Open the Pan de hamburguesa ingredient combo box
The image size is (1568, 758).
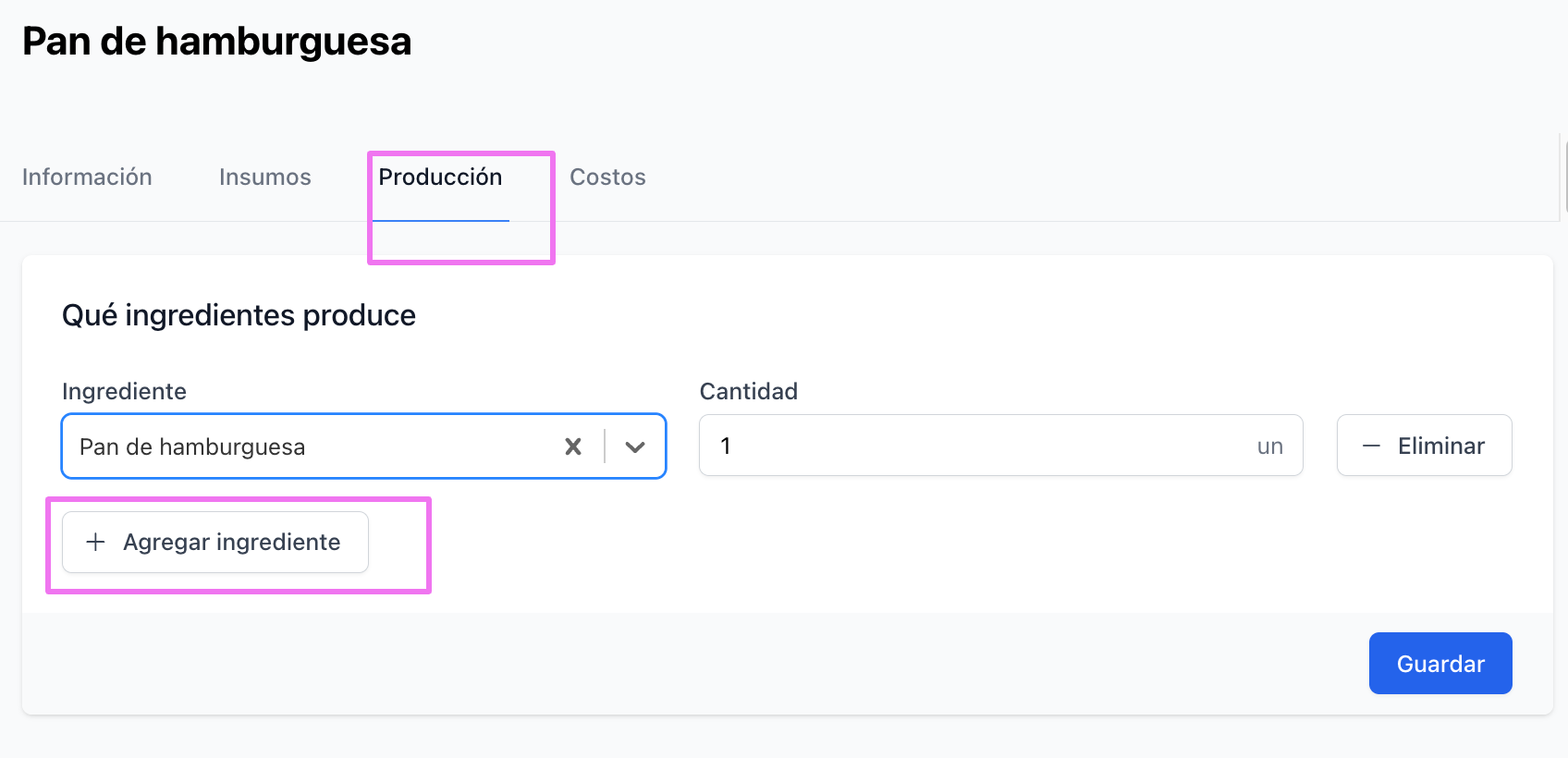(x=363, y=446)
